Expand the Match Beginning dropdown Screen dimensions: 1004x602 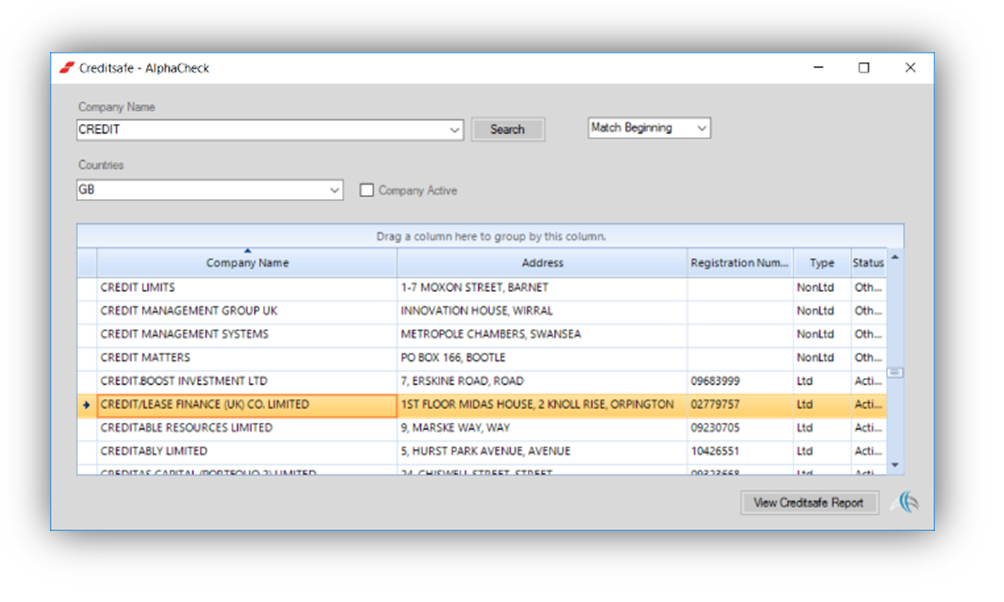point(701,128)
